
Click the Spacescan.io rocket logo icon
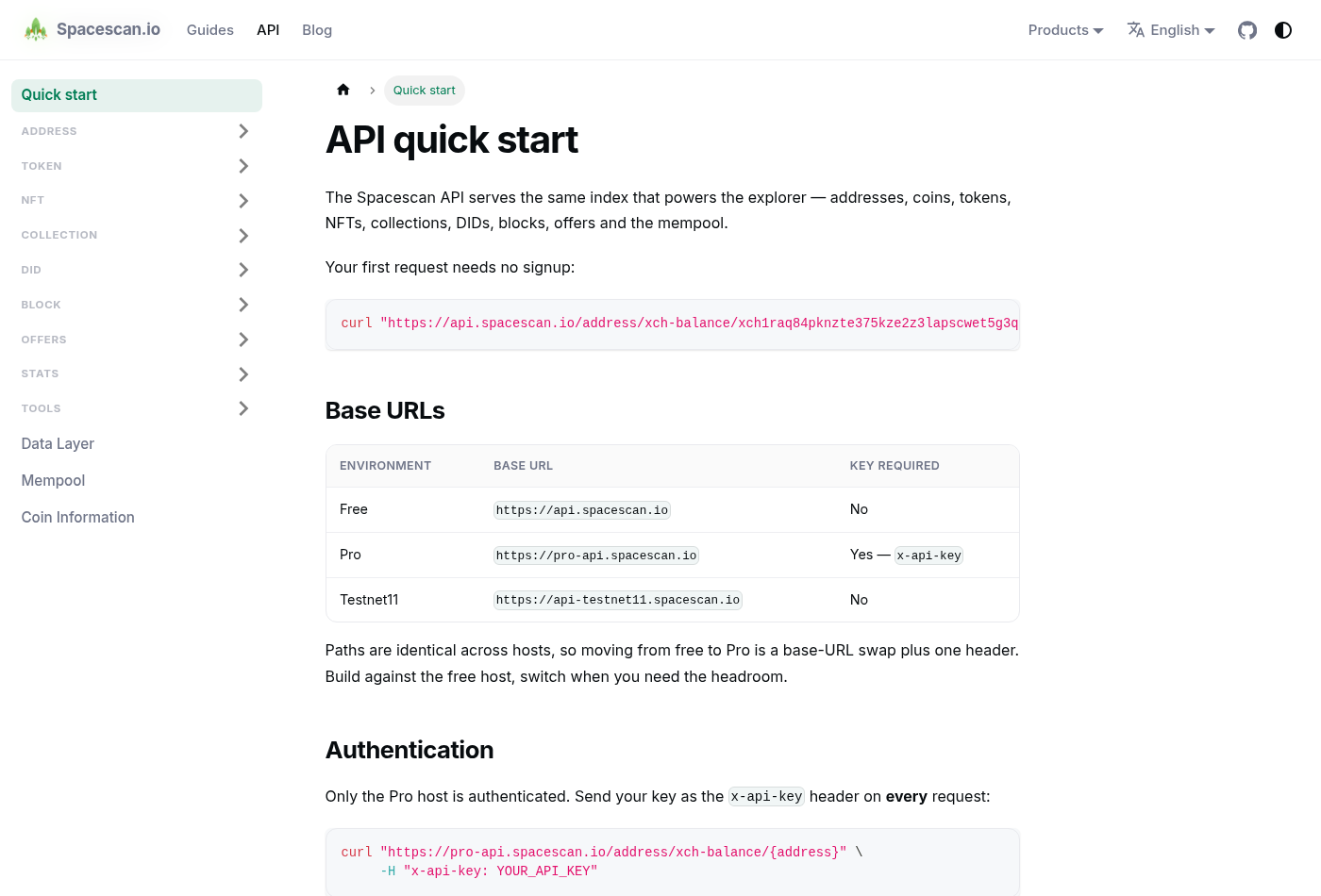coord(36,29)
